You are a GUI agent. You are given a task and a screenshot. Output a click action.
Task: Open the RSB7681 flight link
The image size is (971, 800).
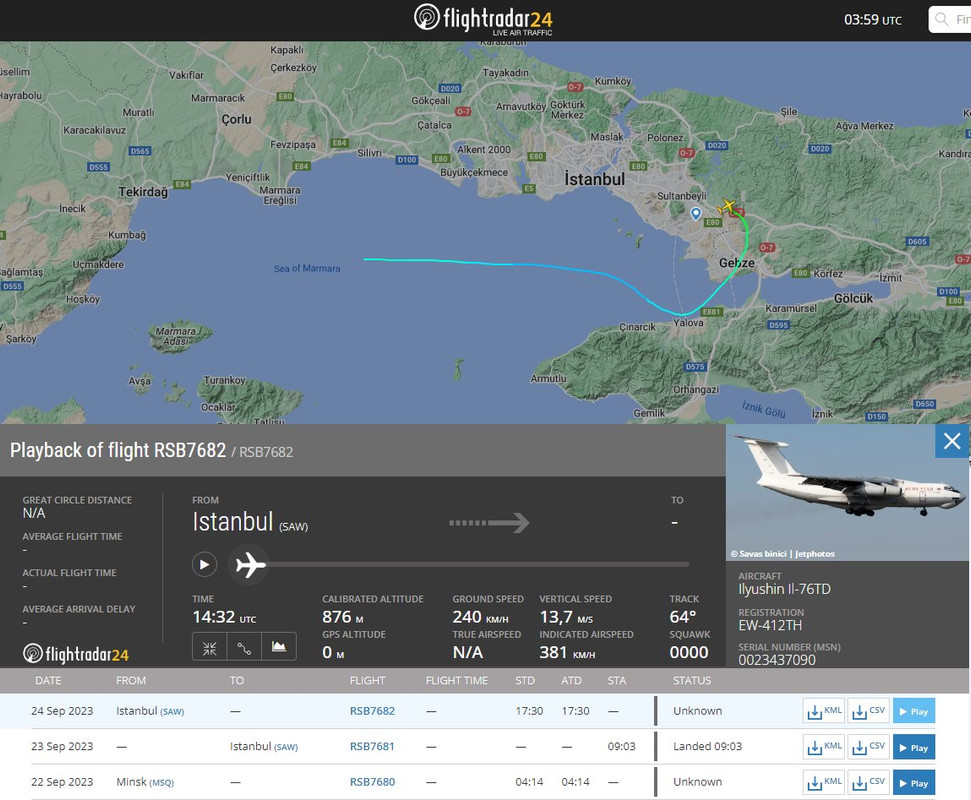(372, 746)
